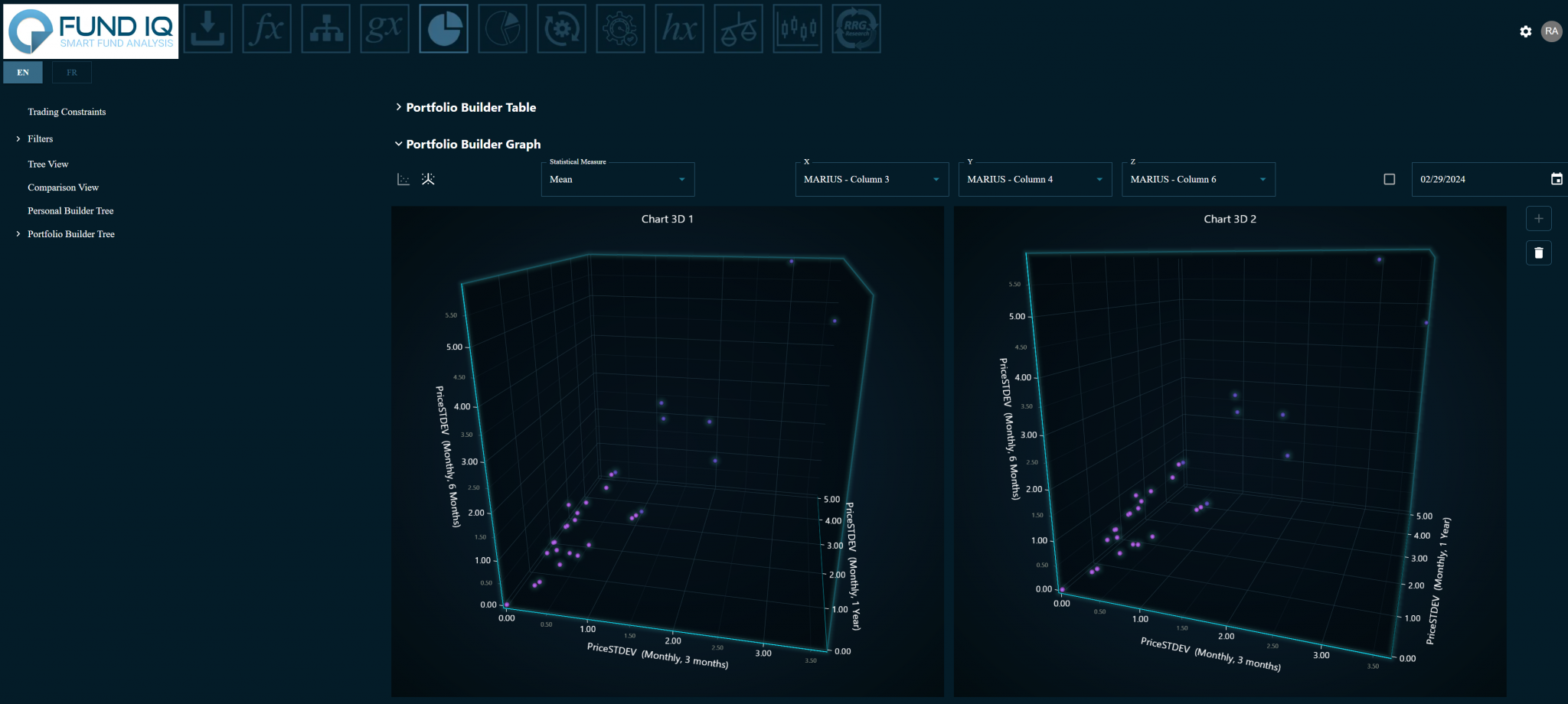1568x704 pixels.
Task: Open the balance scales comparison icon
Action: click(738, 29)
